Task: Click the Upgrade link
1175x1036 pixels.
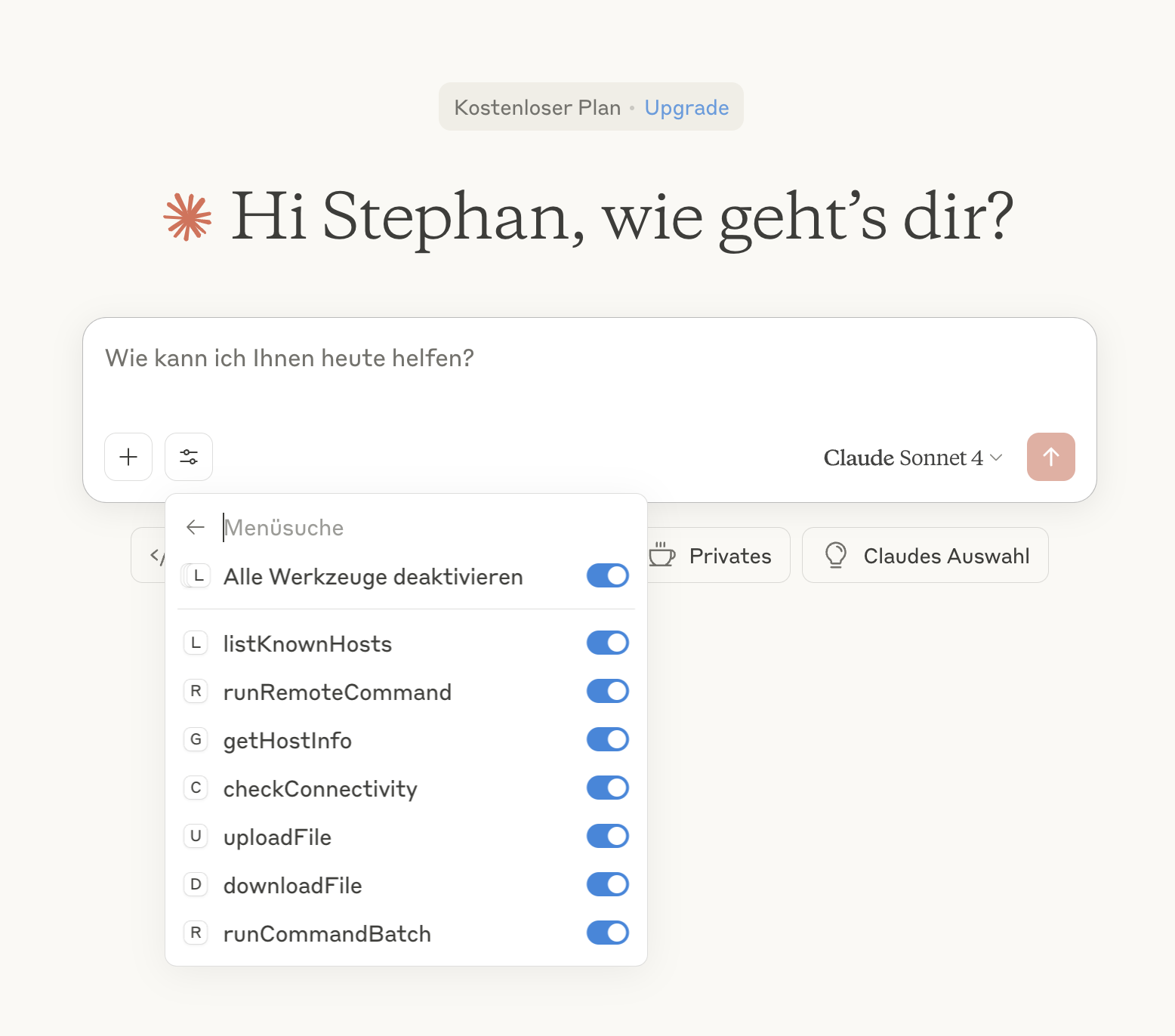Action: (686, 107)
